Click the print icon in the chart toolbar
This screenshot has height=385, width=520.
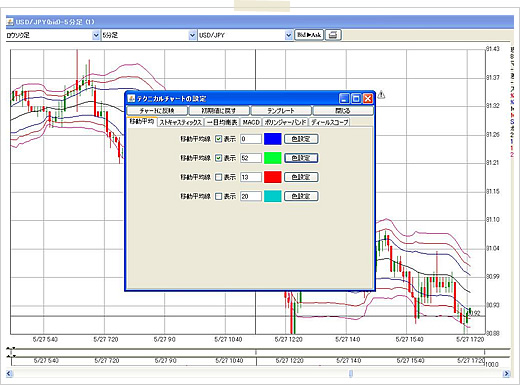[333, 35]
